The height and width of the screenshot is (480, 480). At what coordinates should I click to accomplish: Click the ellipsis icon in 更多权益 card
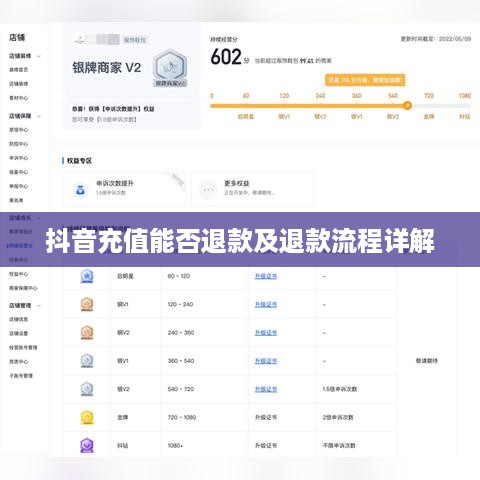[x=208, y=190]
